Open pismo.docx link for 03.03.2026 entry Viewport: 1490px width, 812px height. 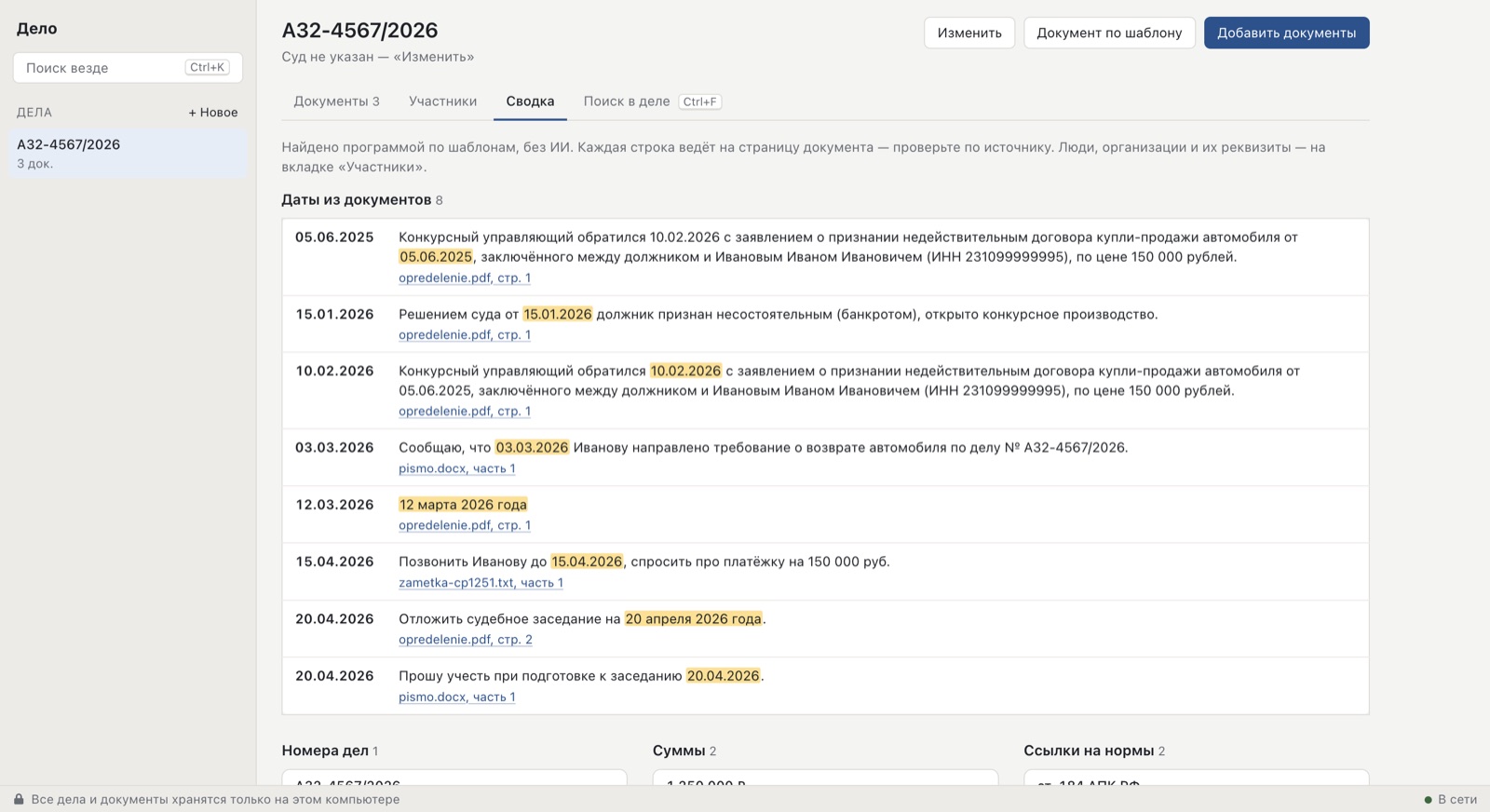coord(457,468)
